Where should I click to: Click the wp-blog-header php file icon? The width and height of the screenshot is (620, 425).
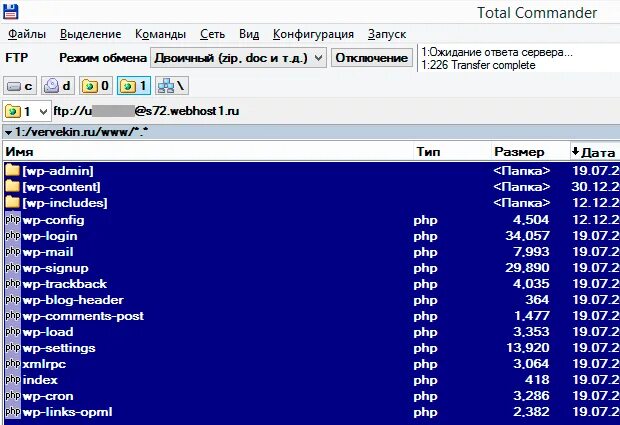13,300
